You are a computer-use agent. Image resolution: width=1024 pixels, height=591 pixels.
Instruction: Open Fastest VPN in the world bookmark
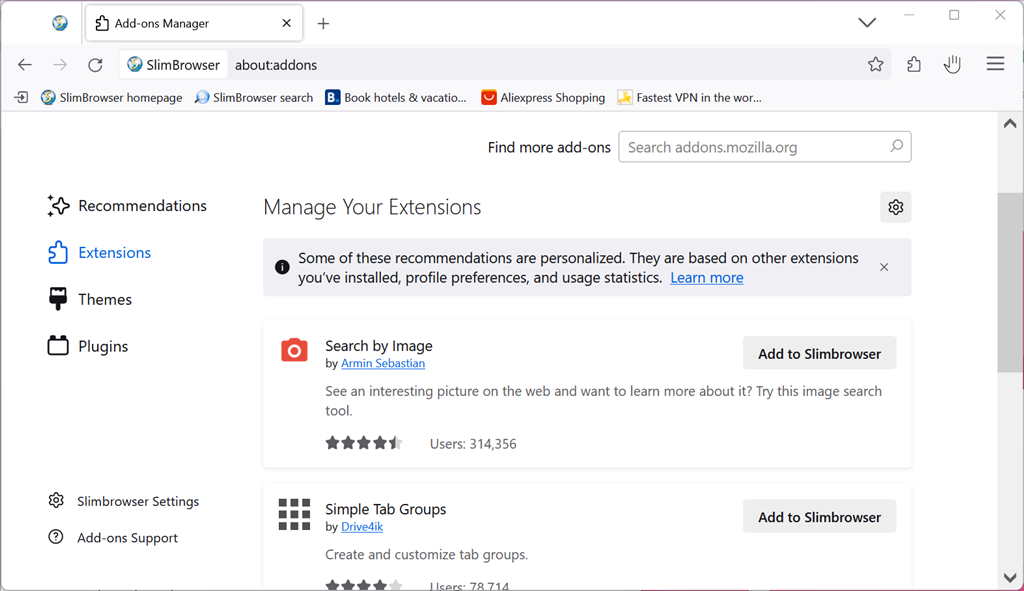[x=690, y=97]
